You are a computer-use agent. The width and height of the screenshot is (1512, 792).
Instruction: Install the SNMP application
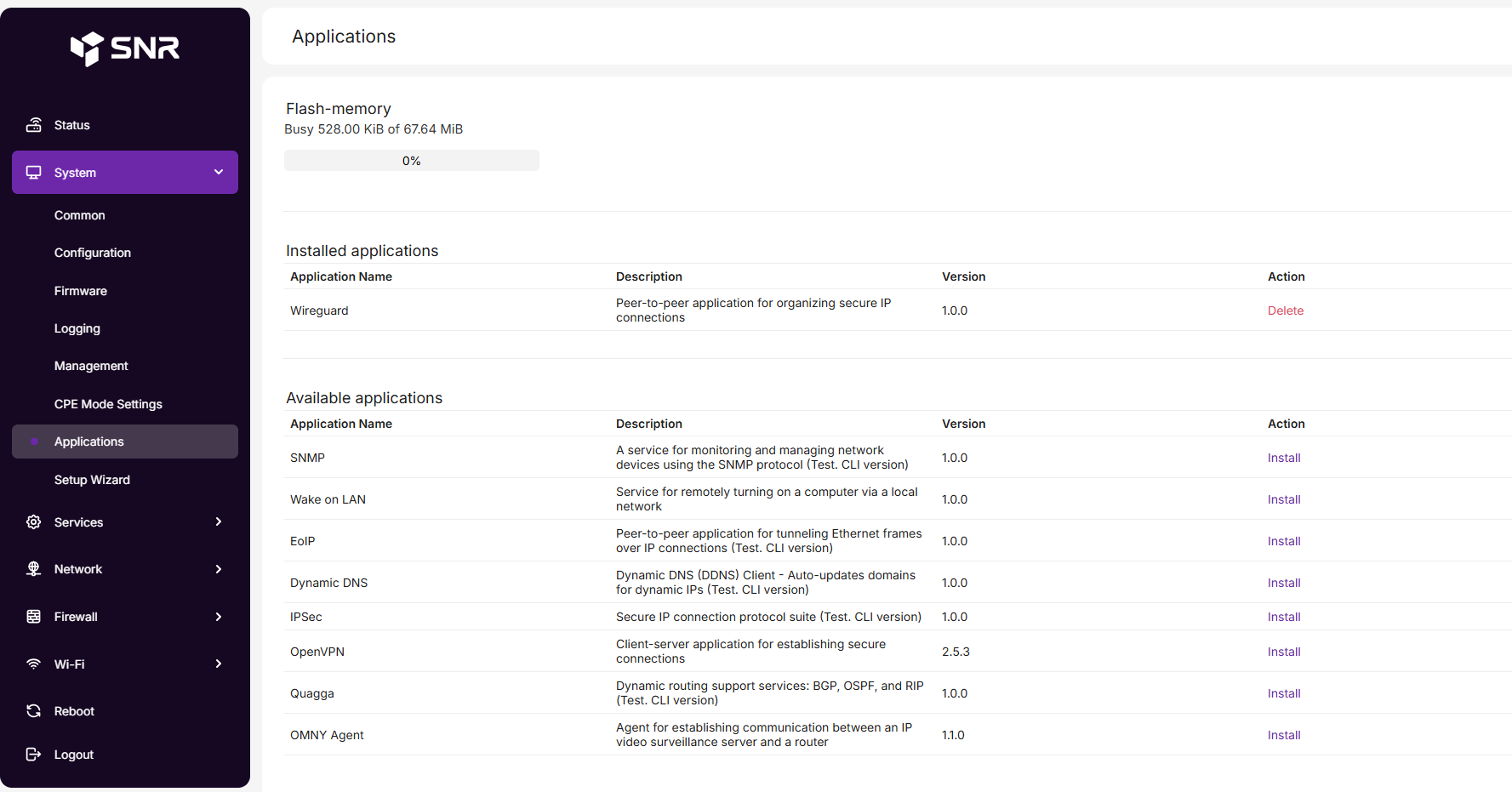tap(1283, 458)
